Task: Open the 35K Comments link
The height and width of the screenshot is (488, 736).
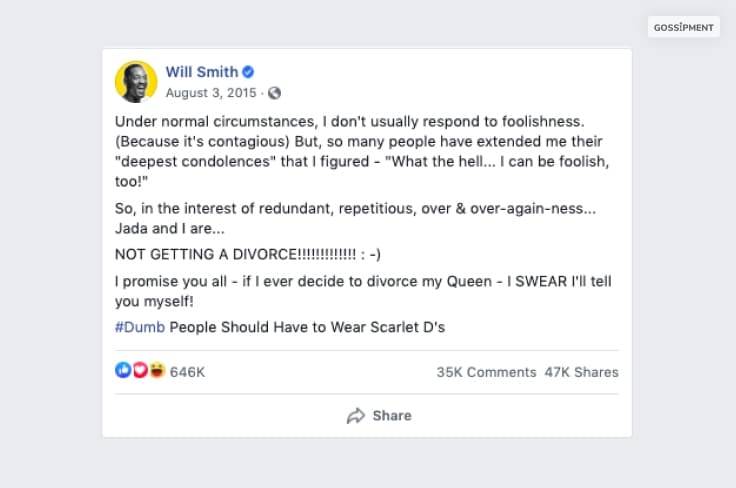Action: (x=486, y=372)
